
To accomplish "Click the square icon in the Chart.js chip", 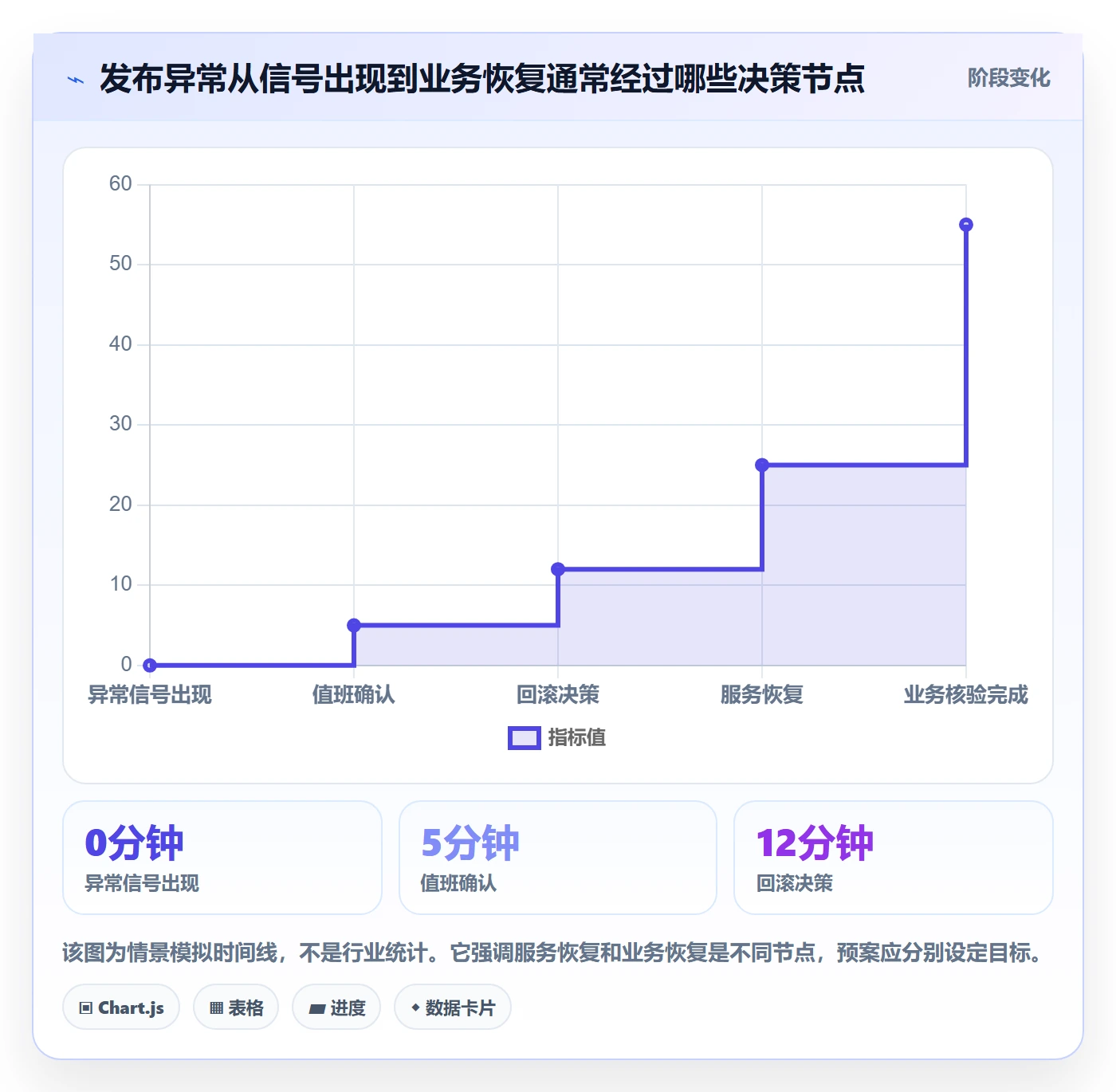I will coord(86,1008).
